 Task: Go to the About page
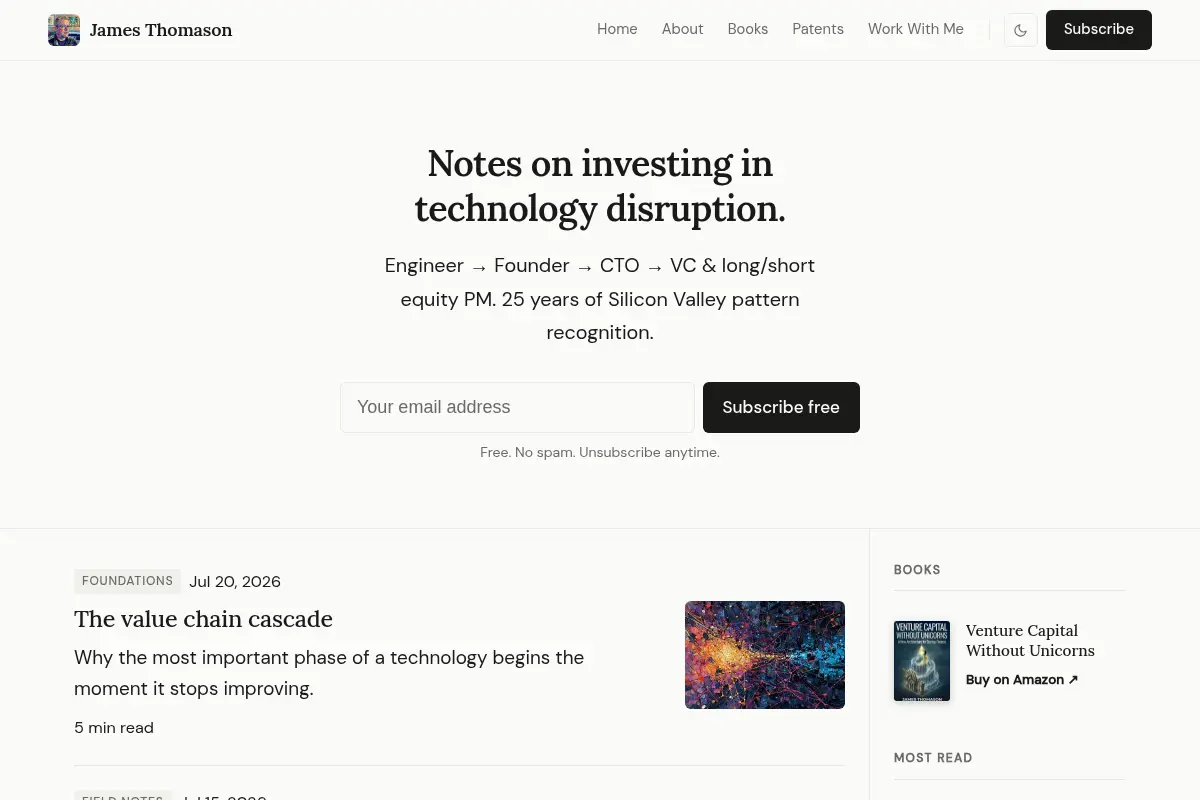(x=682, y=29)
